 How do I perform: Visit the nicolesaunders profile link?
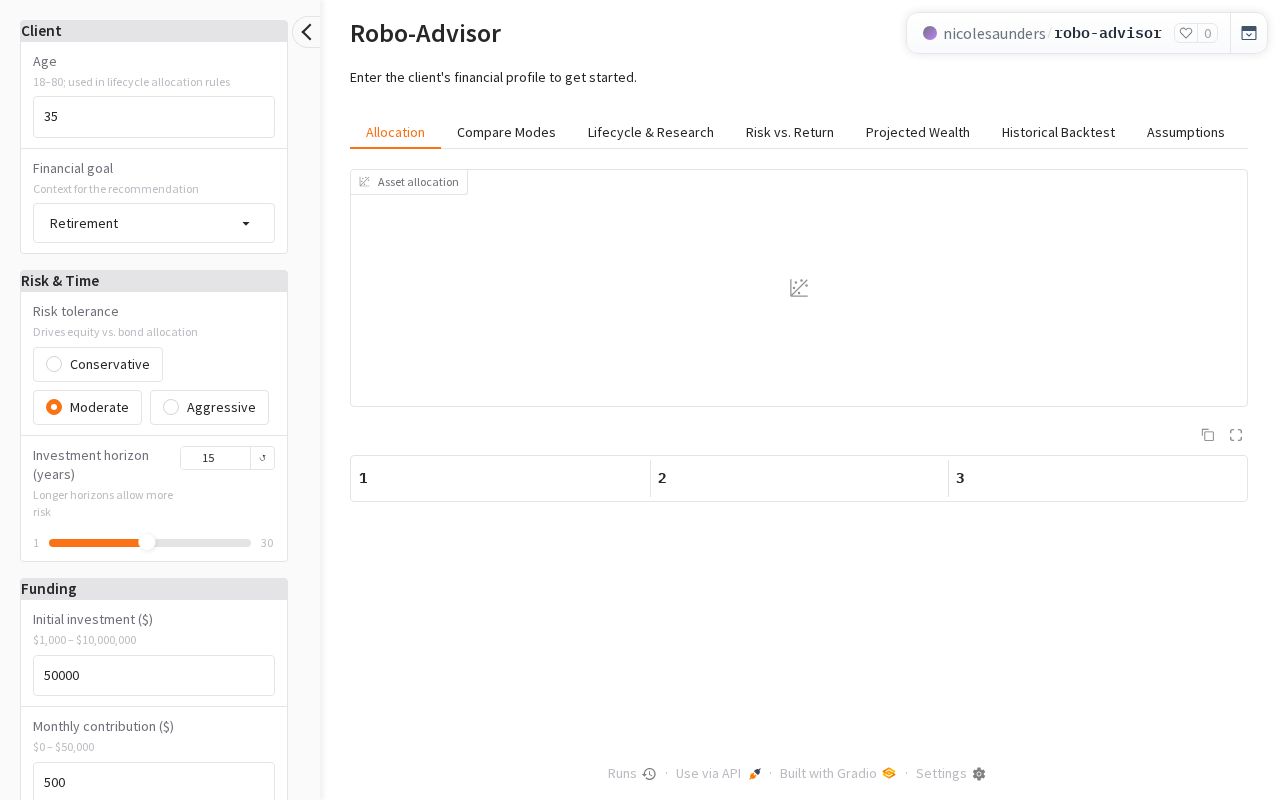point(994,33)
